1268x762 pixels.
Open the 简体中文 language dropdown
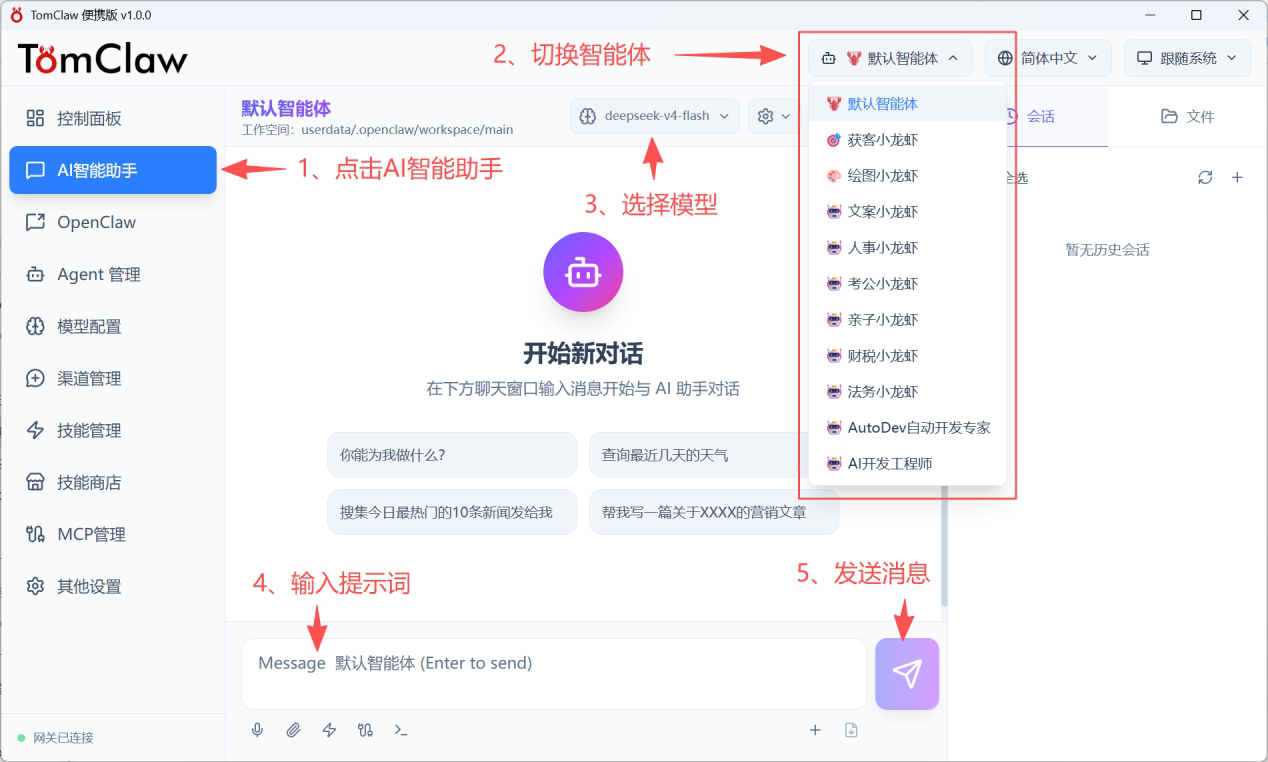(x=1048, y=58)
